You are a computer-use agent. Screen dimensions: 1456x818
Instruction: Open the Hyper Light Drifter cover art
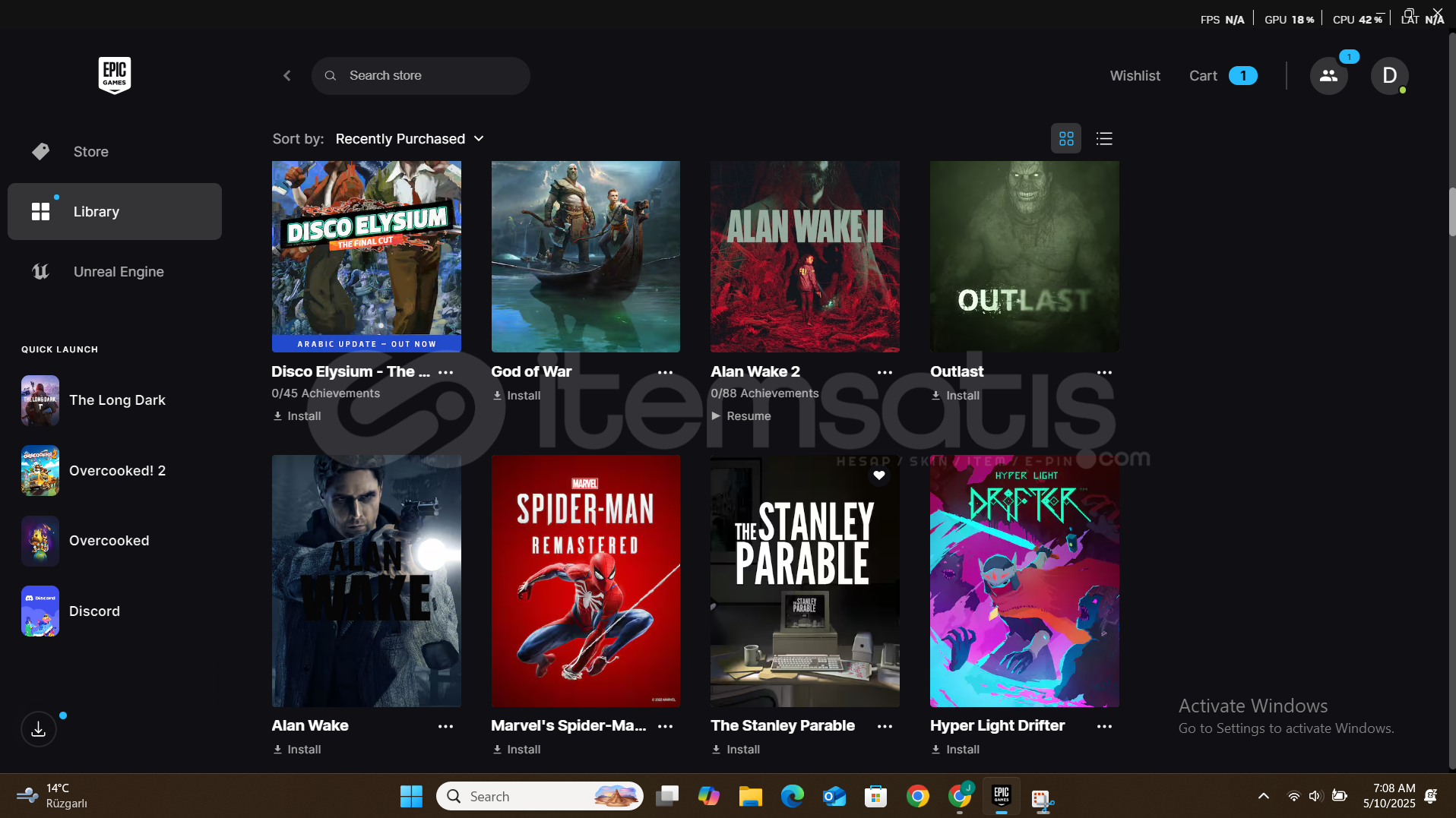[1024, 581]
